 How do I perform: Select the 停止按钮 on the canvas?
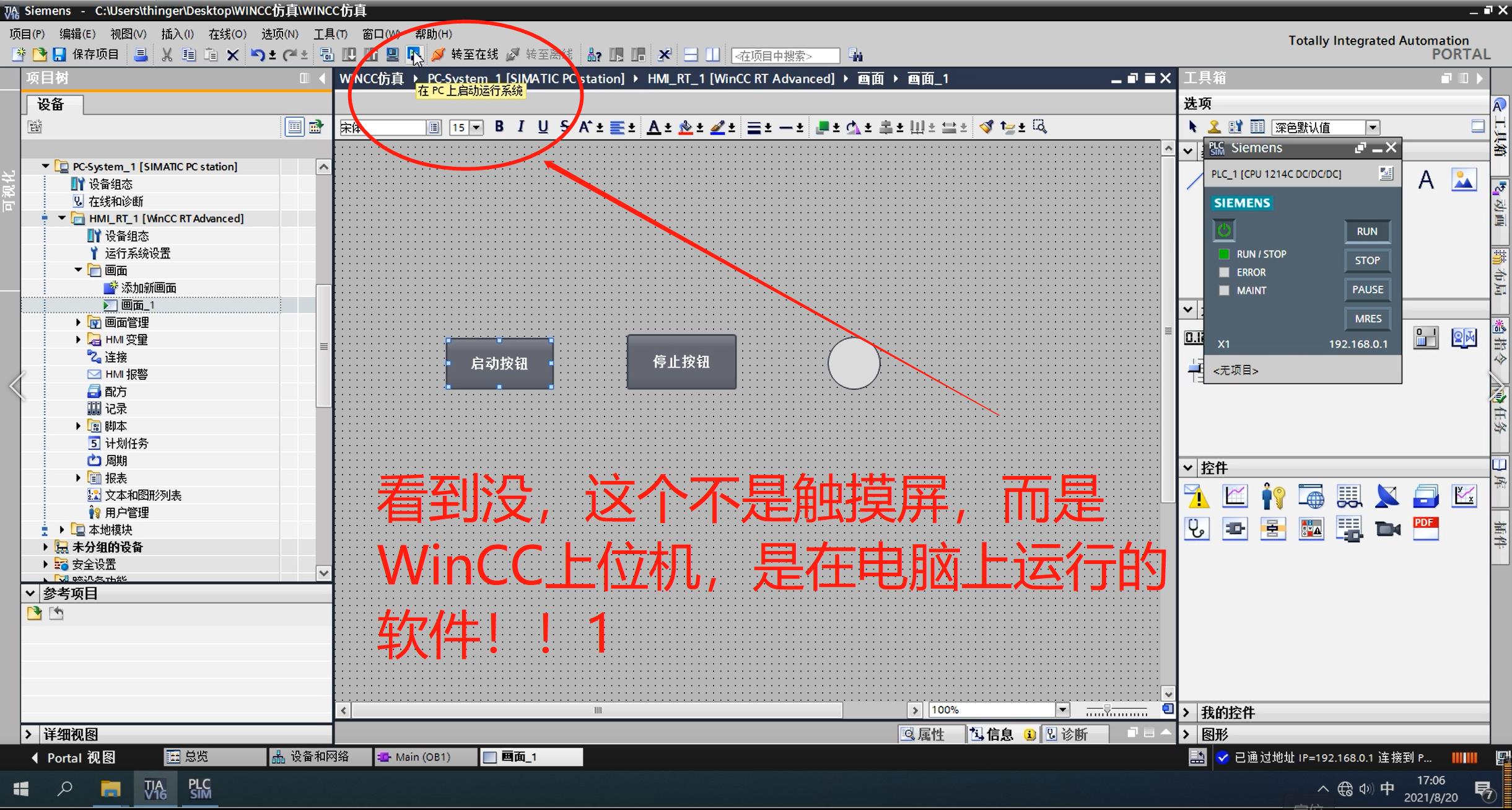[681, 362]
